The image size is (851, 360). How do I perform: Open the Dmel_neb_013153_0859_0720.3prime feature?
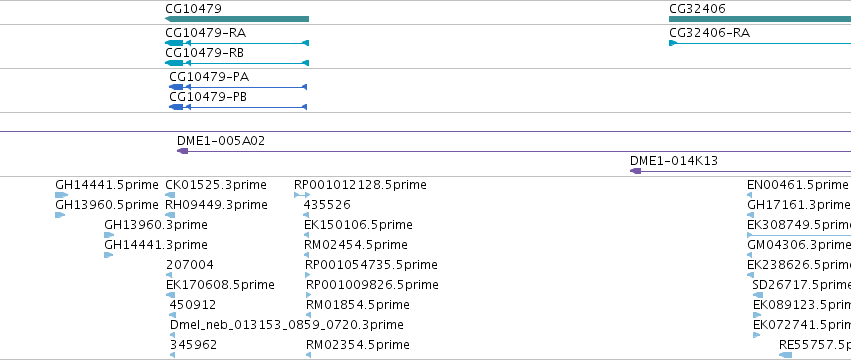pos(173,335)
